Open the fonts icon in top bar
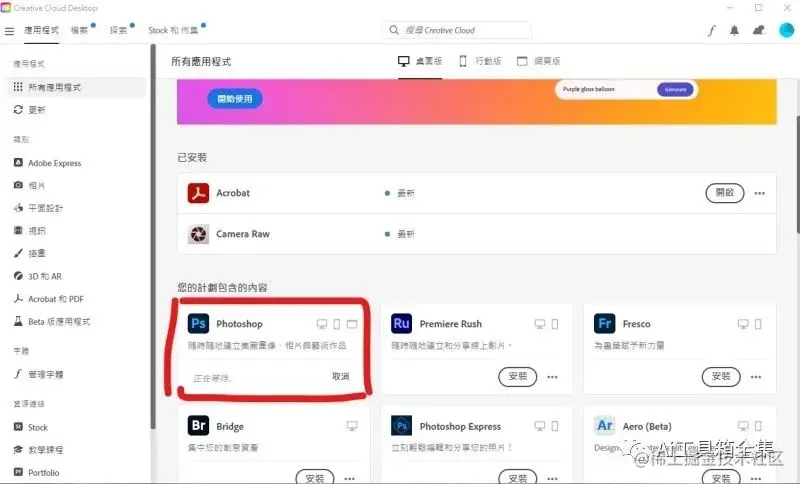The width and height of the screenshot is (800, 484). point(711,31)
